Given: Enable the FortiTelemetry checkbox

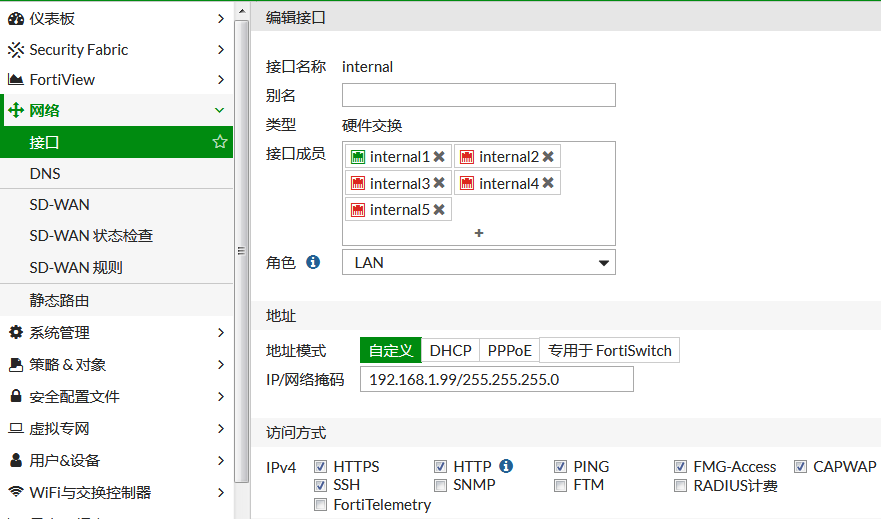Looking at the screenshot, I should pyautogui.click(x=320, y=504).
